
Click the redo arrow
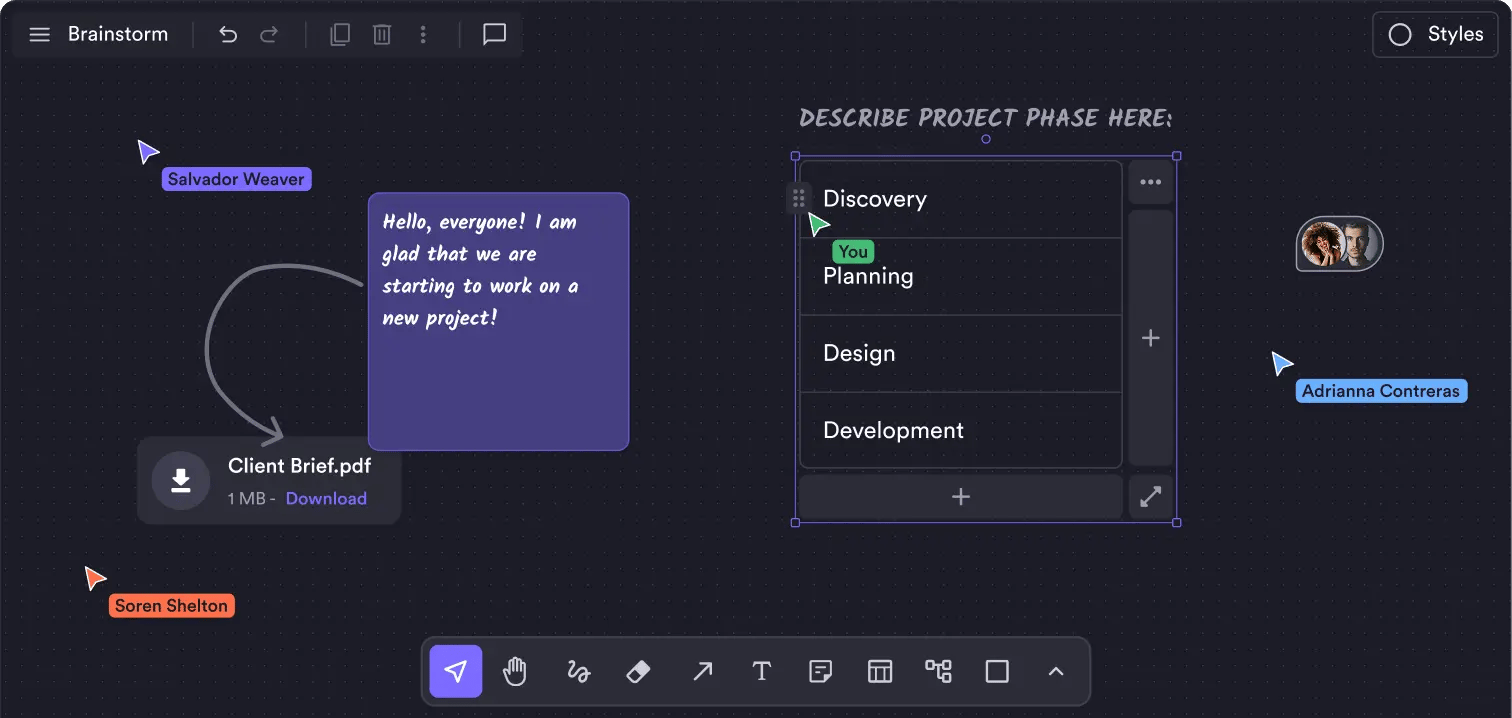coord(269,35)
